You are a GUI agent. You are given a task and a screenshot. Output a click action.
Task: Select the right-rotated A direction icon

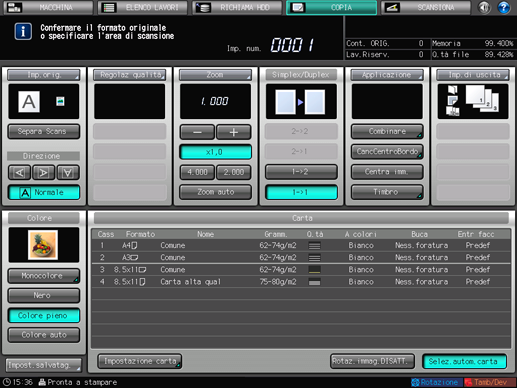click(x=44, y=172)
